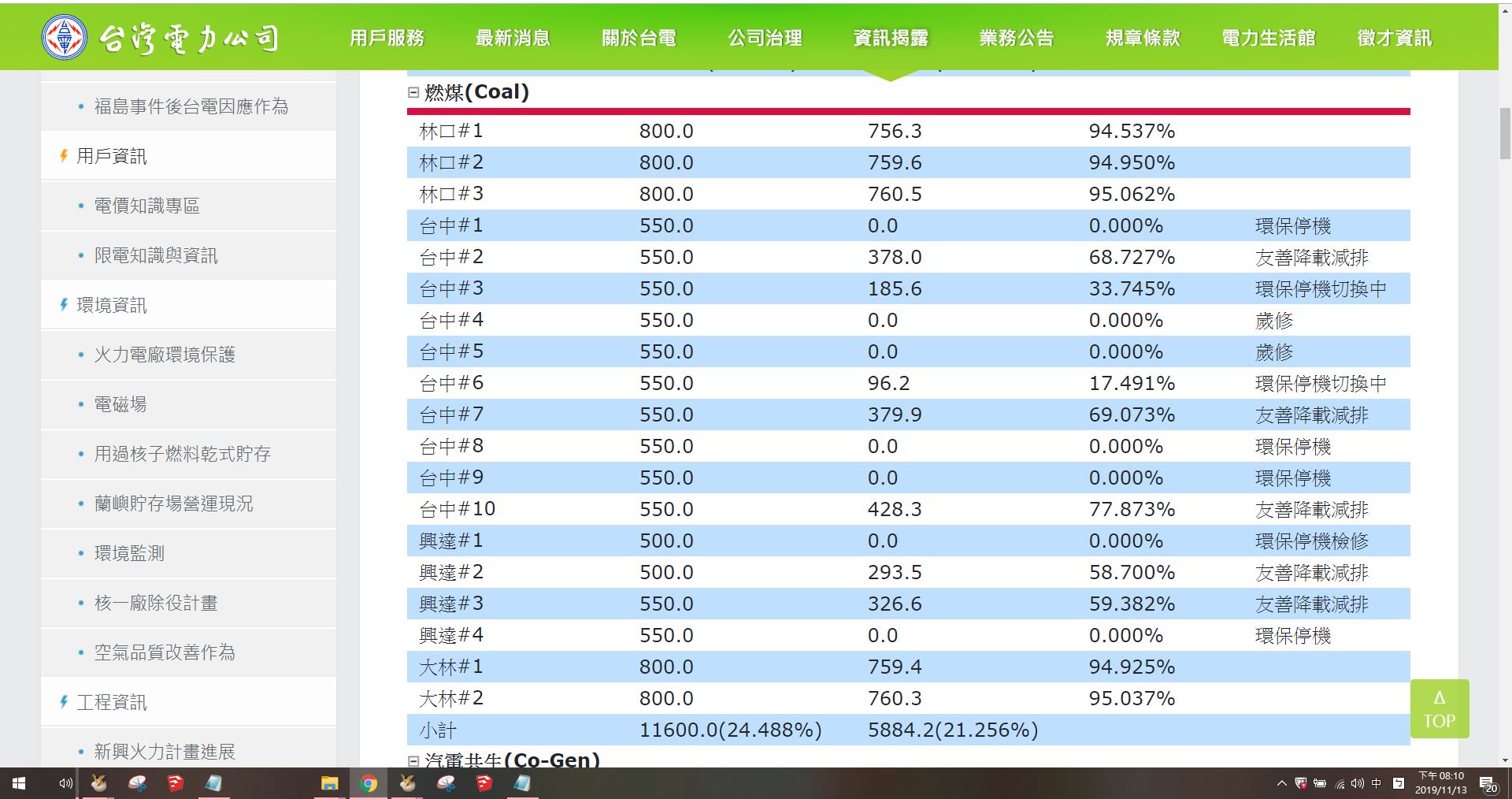The width and height of the screenshot is (1512, 799).
Task: Show hidden system tray icons
Action: tap(1281, 783)
